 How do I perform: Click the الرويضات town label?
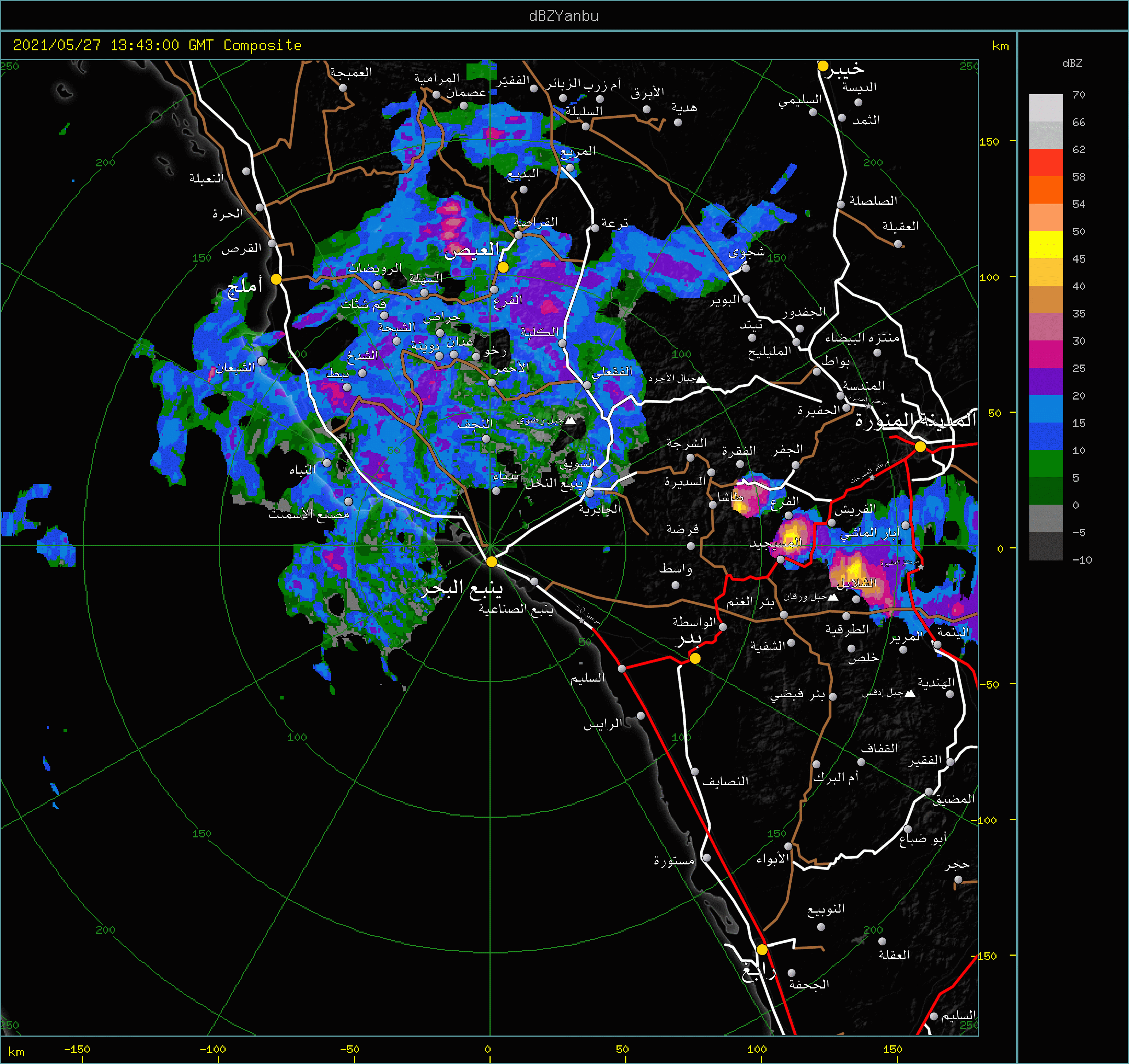coord(375,267)
